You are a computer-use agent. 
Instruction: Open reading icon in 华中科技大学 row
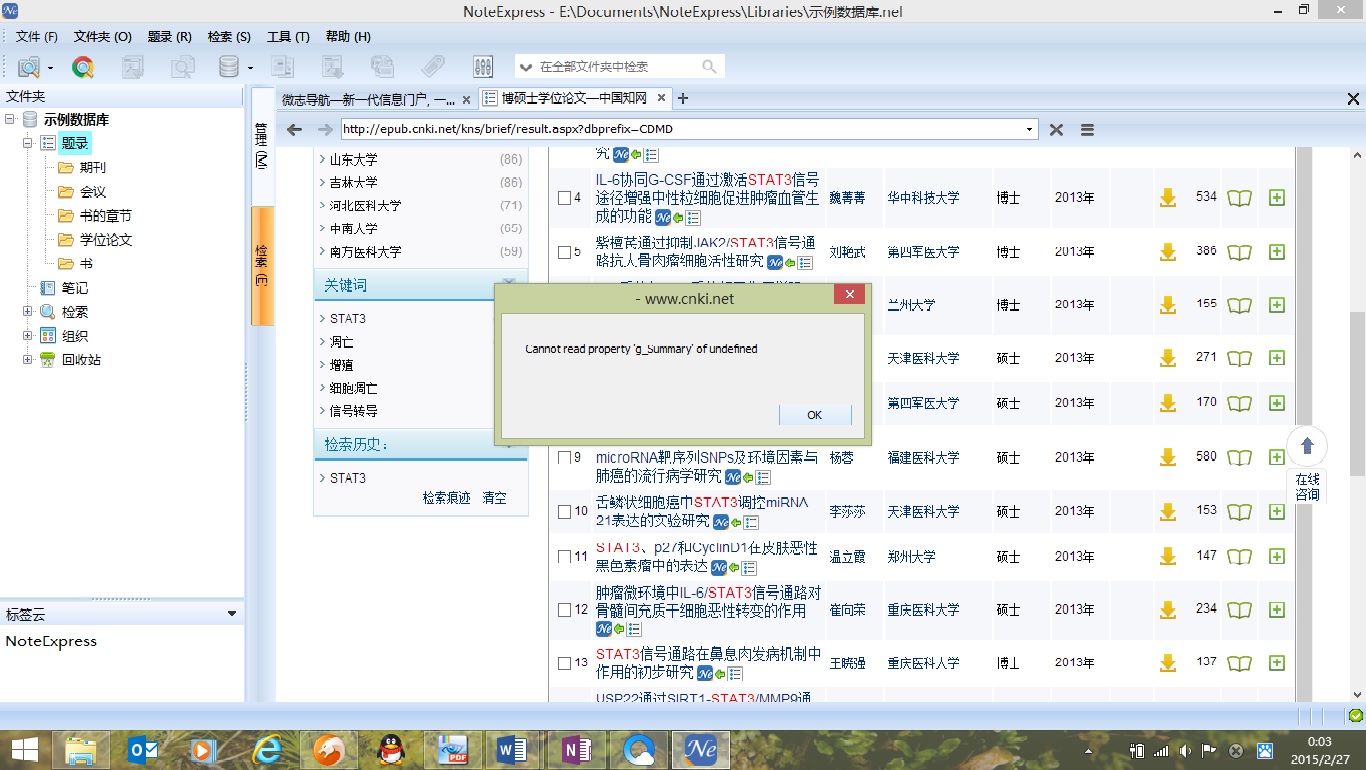1240,197
